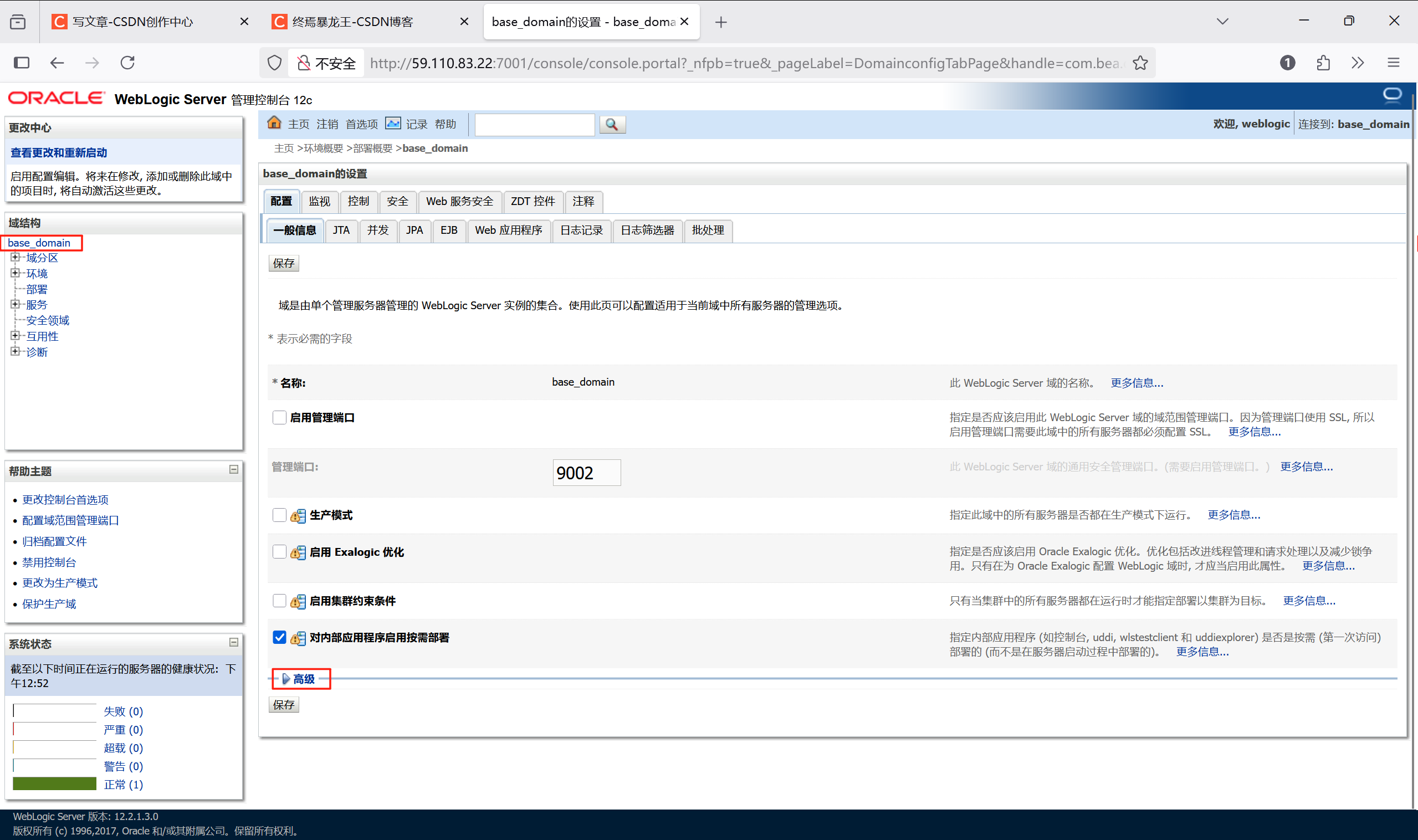Click the browser back arrow

57,62
